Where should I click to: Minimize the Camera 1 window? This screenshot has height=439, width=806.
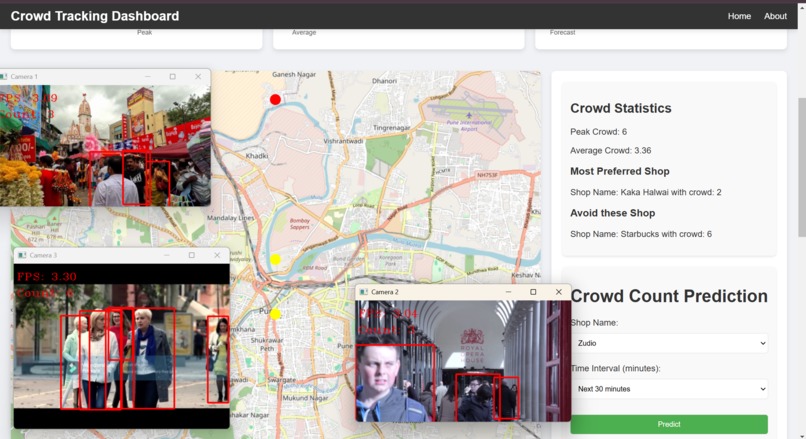148,77
